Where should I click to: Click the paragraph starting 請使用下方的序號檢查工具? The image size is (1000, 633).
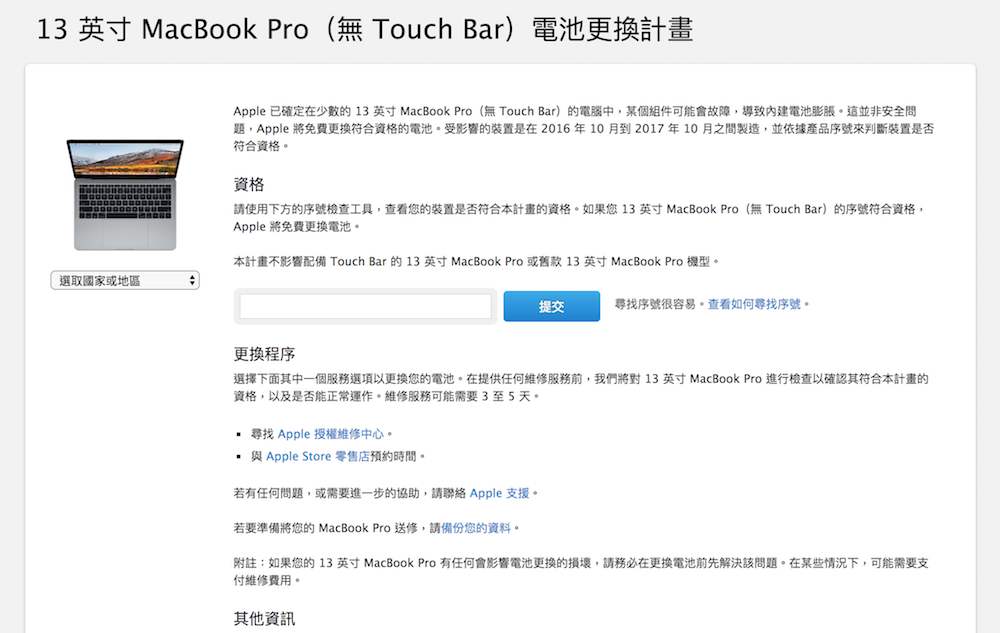579,217
